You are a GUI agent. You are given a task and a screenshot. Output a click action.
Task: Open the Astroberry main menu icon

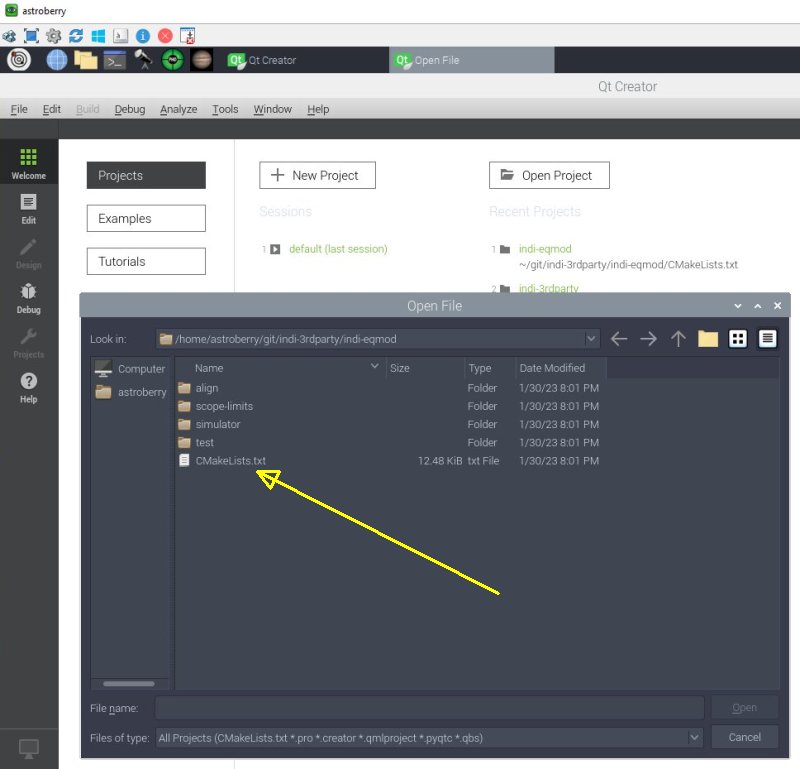point(19,60)
